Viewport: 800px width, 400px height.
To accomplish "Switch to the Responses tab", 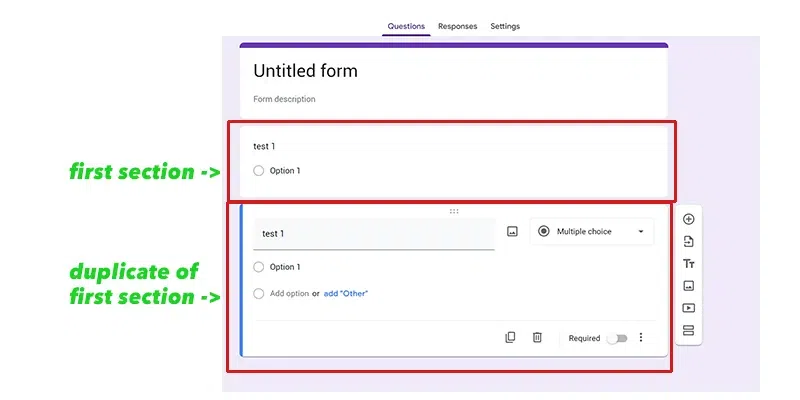I will [x=457, y=26].
